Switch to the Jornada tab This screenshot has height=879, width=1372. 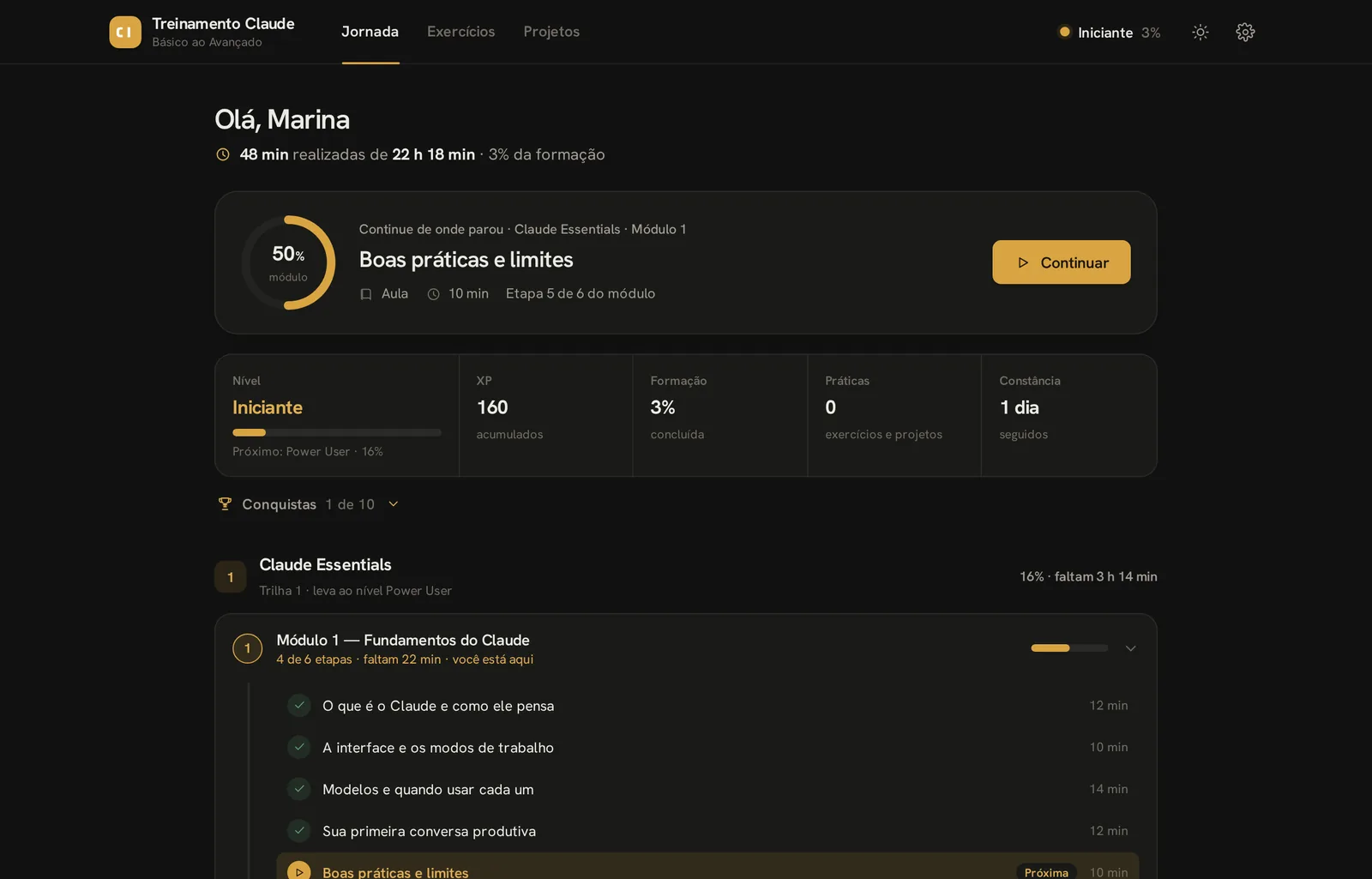click(x=370, y=32)
